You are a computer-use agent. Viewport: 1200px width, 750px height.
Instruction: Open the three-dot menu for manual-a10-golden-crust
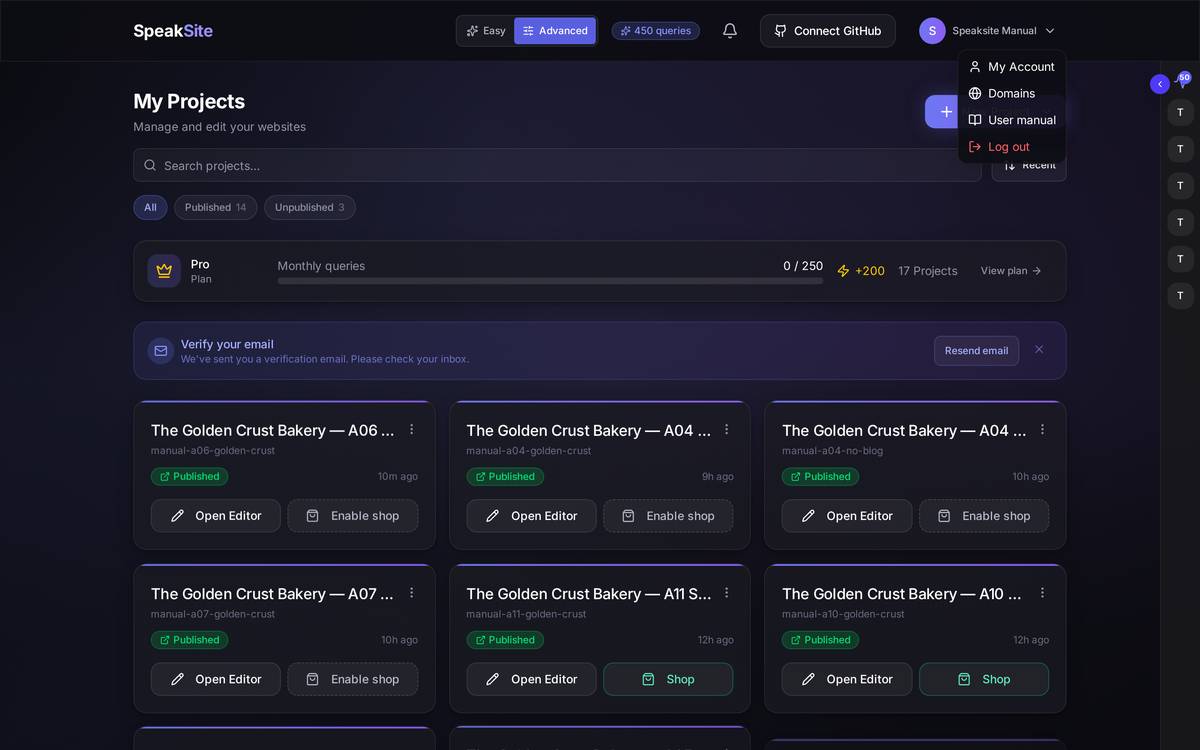1042,593
